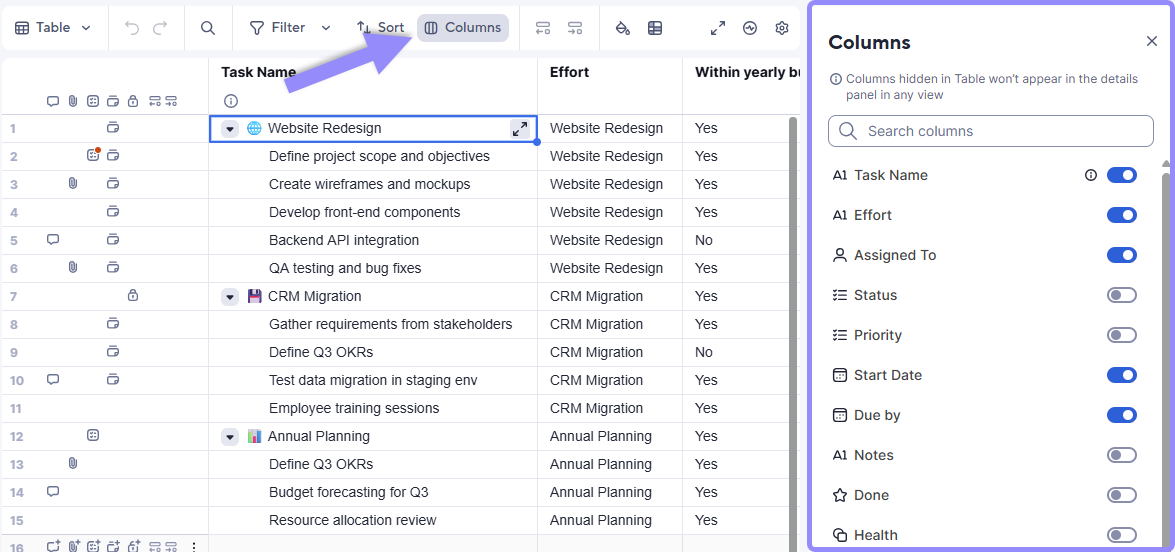This screenshot has height=552, width=1175.
Task: Click the info icon under Task Name header
Action: [x=231, y=100]
